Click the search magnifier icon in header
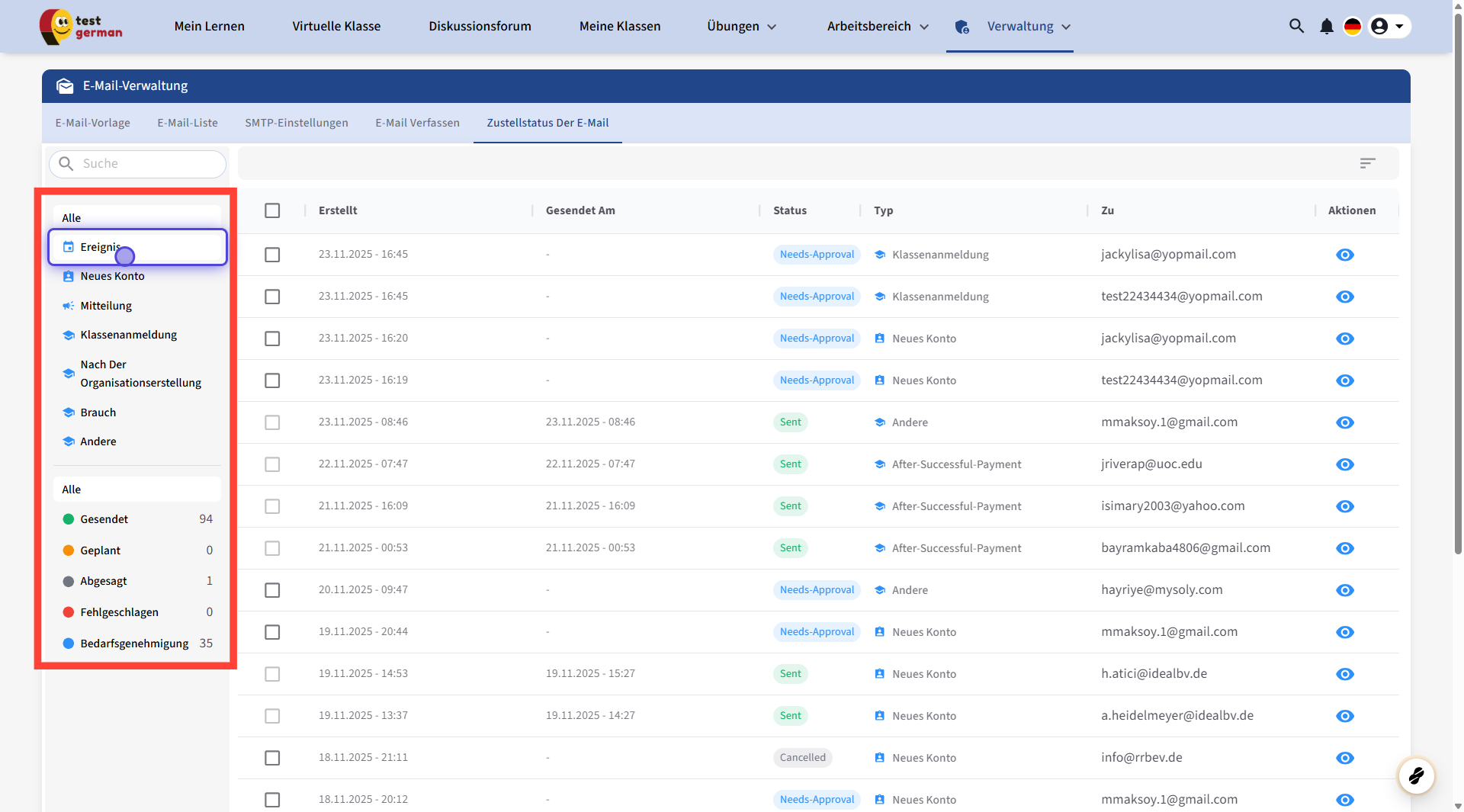The height and width of the screenshot is (812, 1464). (x=1296, y=26)
